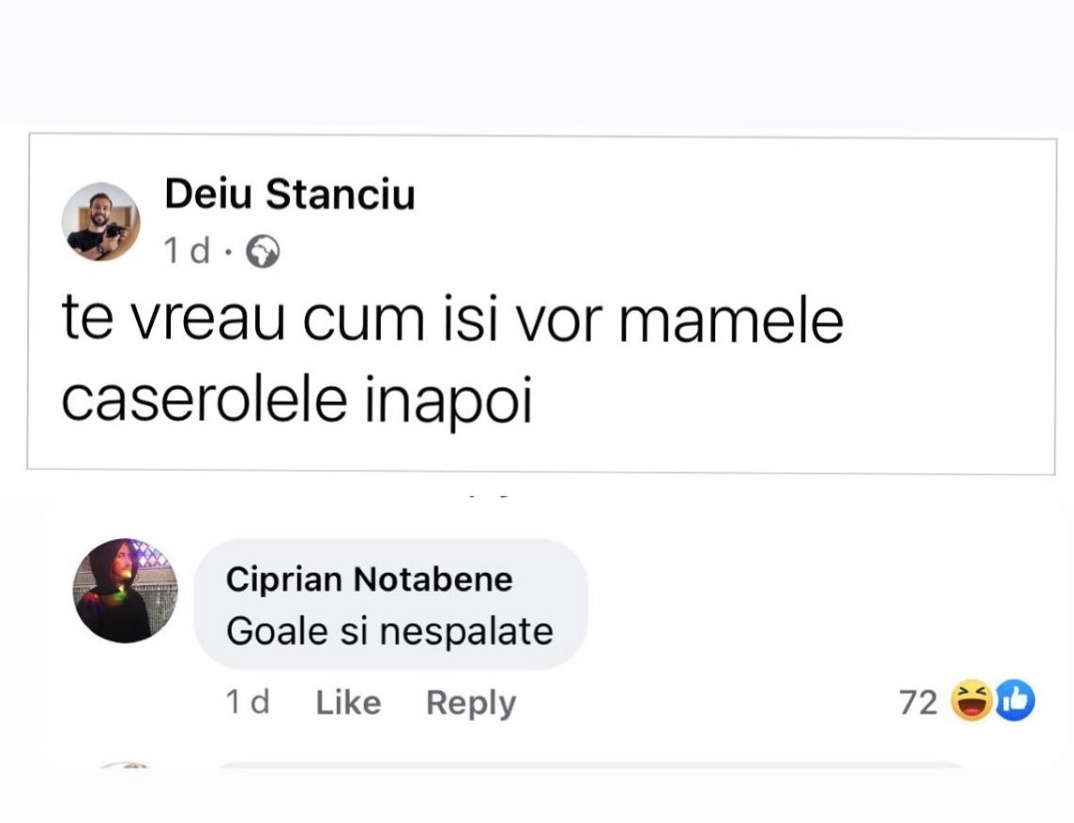Click the partially visible next comment bubble
This screenshot has height=823, width=1074.
[590, 767]
